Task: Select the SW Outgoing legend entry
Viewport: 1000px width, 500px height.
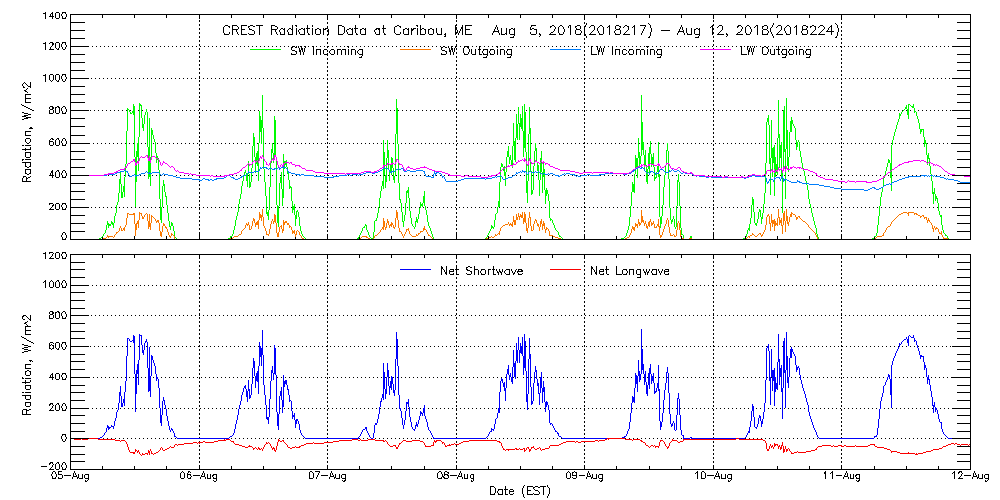Action: click(x=476, y=51)
